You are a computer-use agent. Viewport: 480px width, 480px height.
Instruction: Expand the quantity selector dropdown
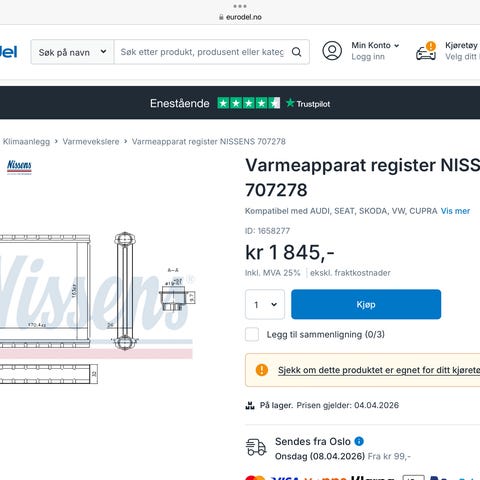pos(265,304)
